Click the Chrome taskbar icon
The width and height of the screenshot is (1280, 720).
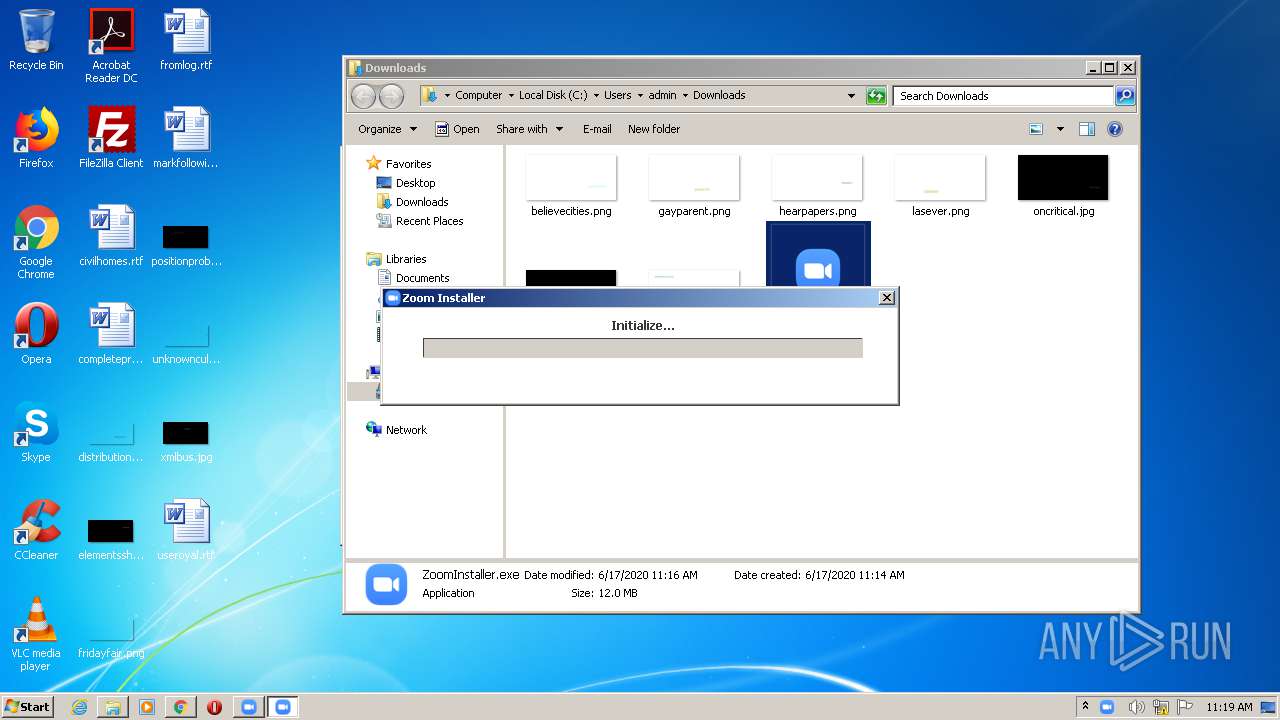pos(181,707)
